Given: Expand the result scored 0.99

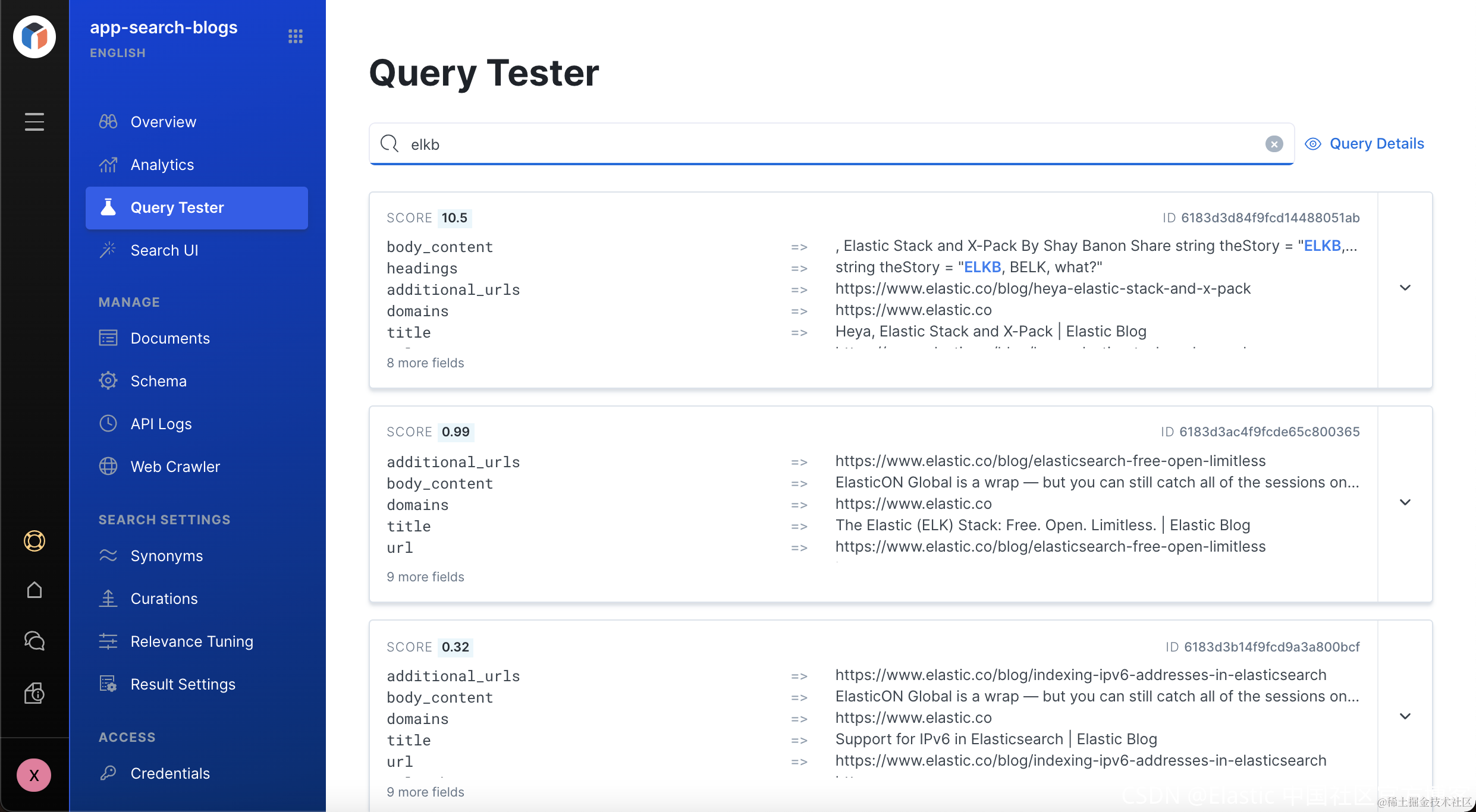Looking at the screenshot, I should pyautogui.click(x=1405, y=503).
